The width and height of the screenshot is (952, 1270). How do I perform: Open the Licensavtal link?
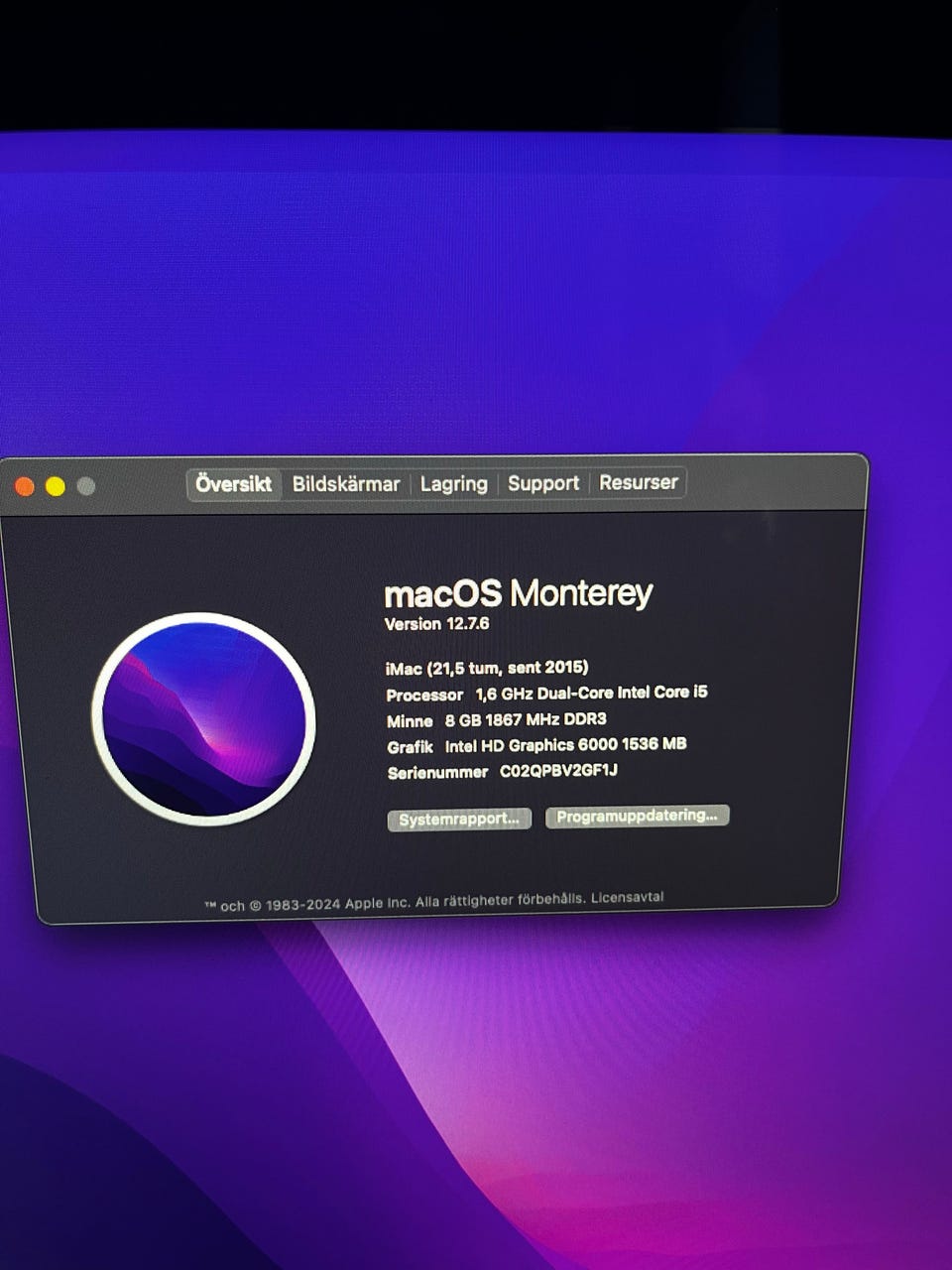click(627, 898)
